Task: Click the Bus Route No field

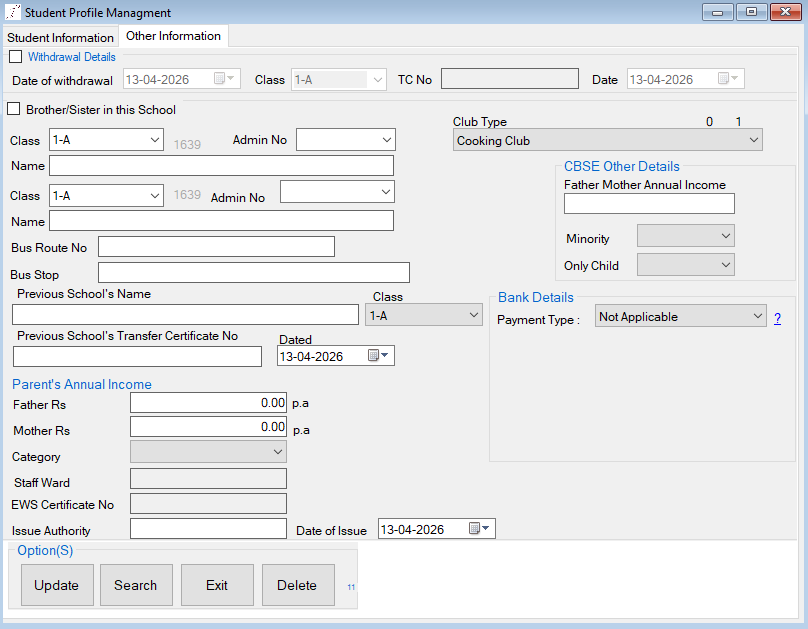Action: tap(216, 247)
